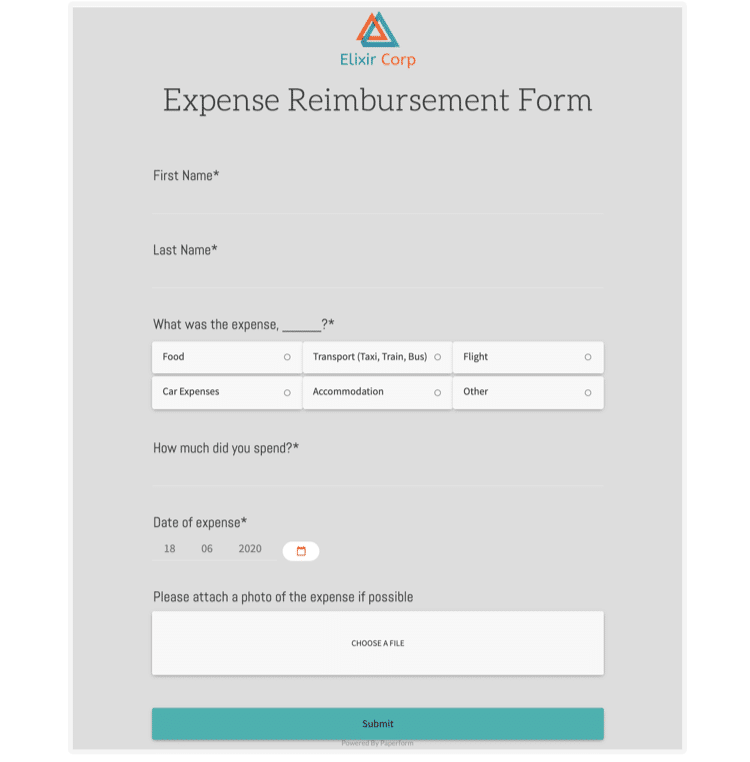Click the First Name input field
Screen dimensions: 750x762
coord(377,201)
